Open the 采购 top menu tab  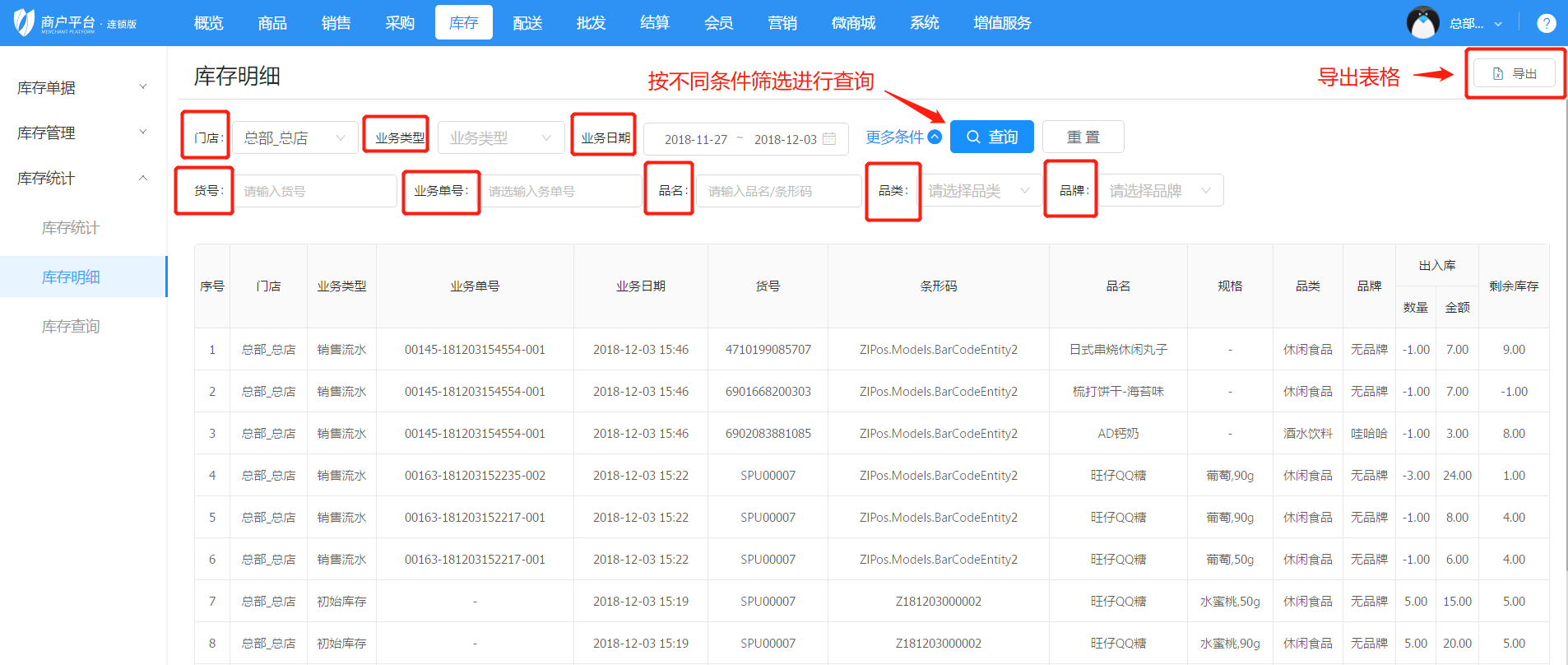(x=400, y=23)
